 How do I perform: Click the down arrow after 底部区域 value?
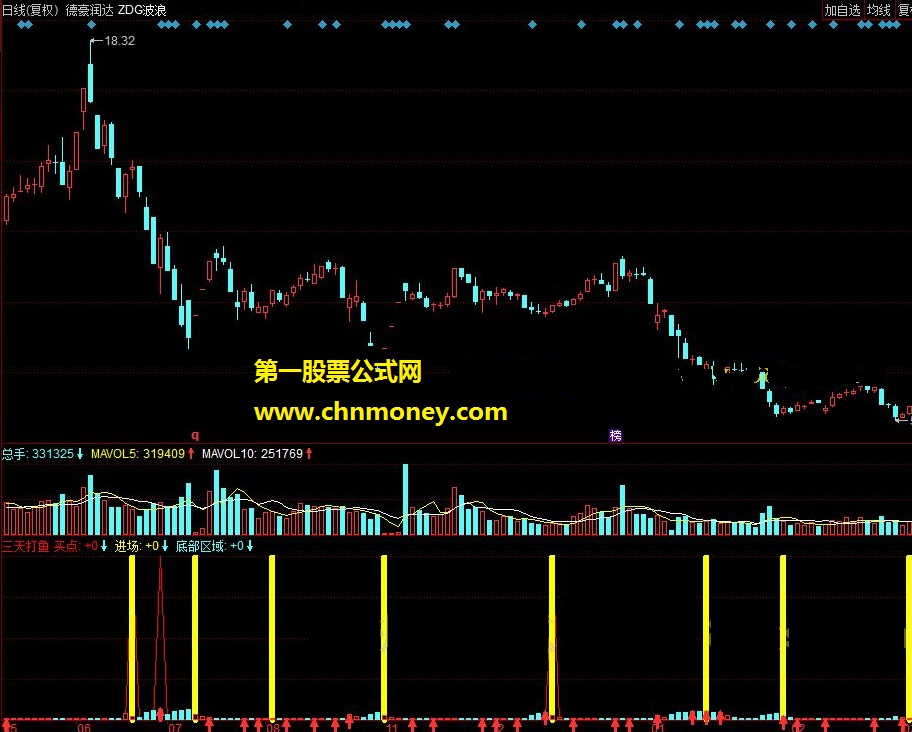click(x=250, y=546)
